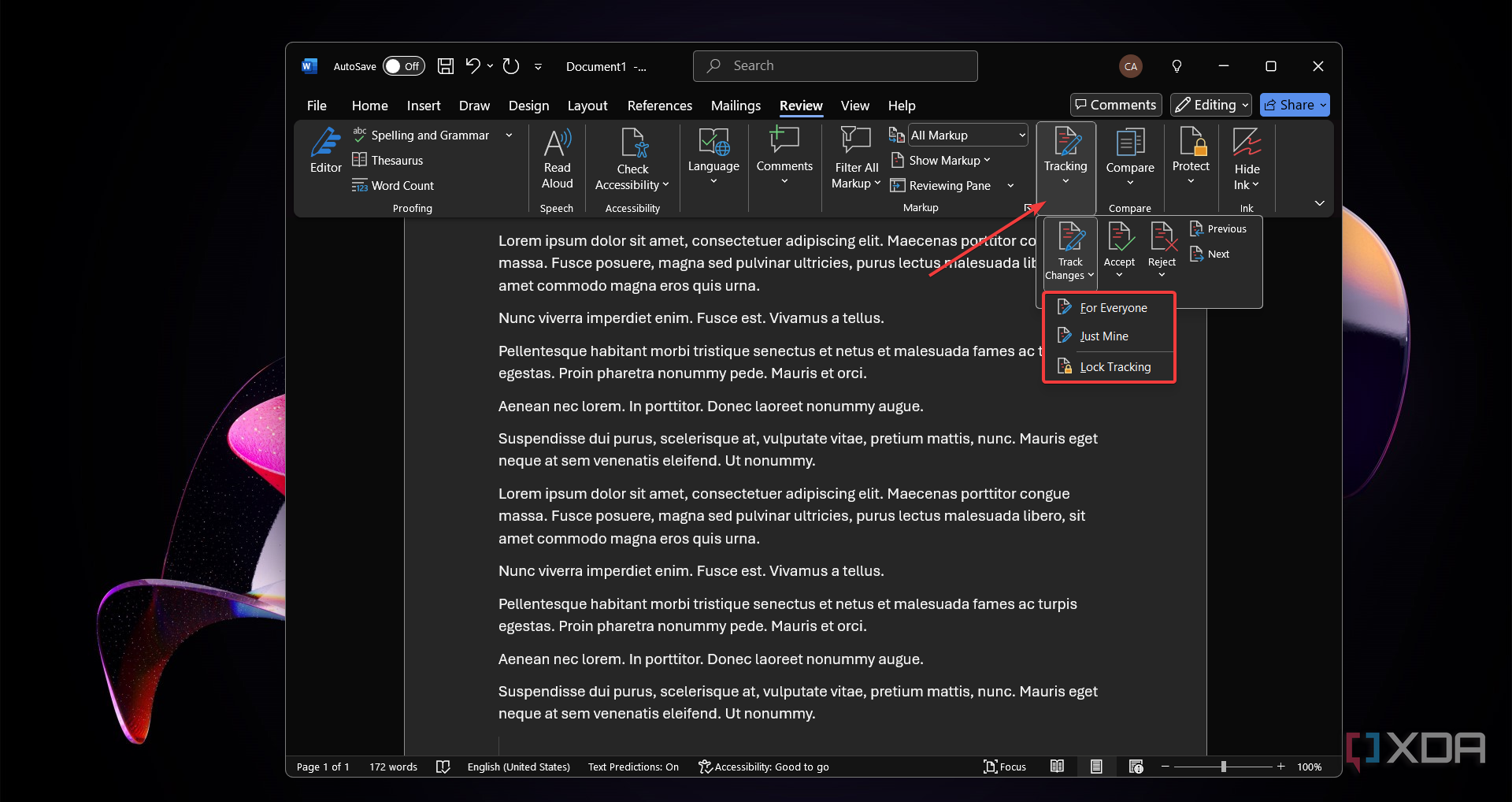Open the Comments ribbon group

(784, 155)
